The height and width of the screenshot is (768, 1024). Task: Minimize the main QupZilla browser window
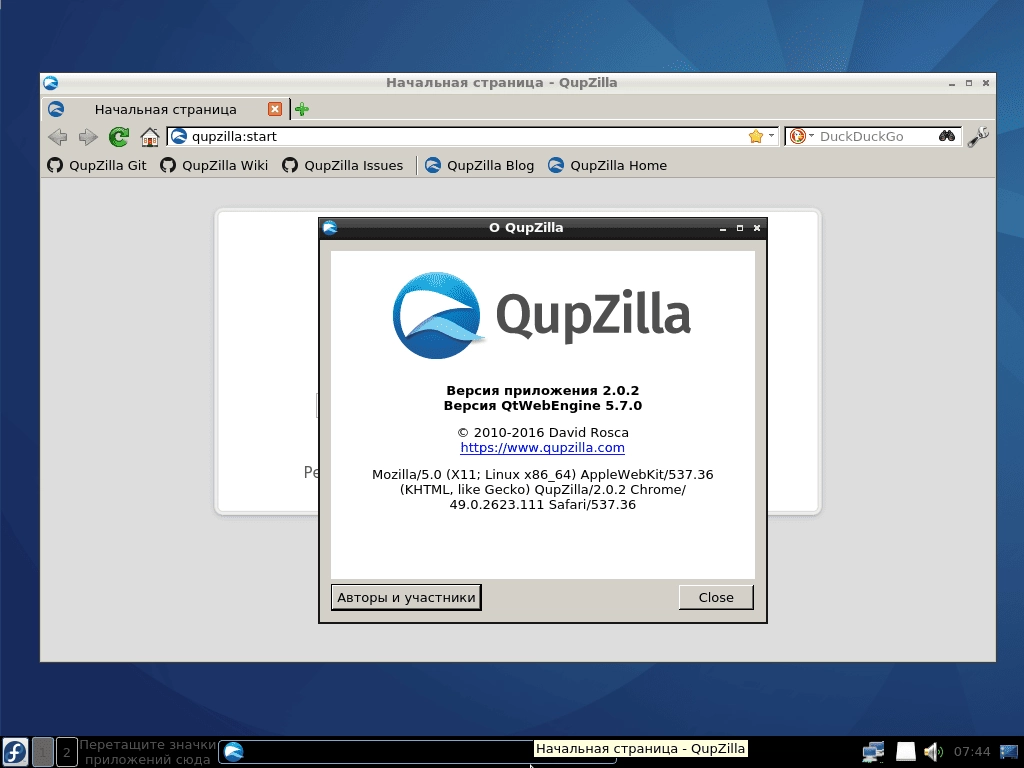click(x=952, y=83)
